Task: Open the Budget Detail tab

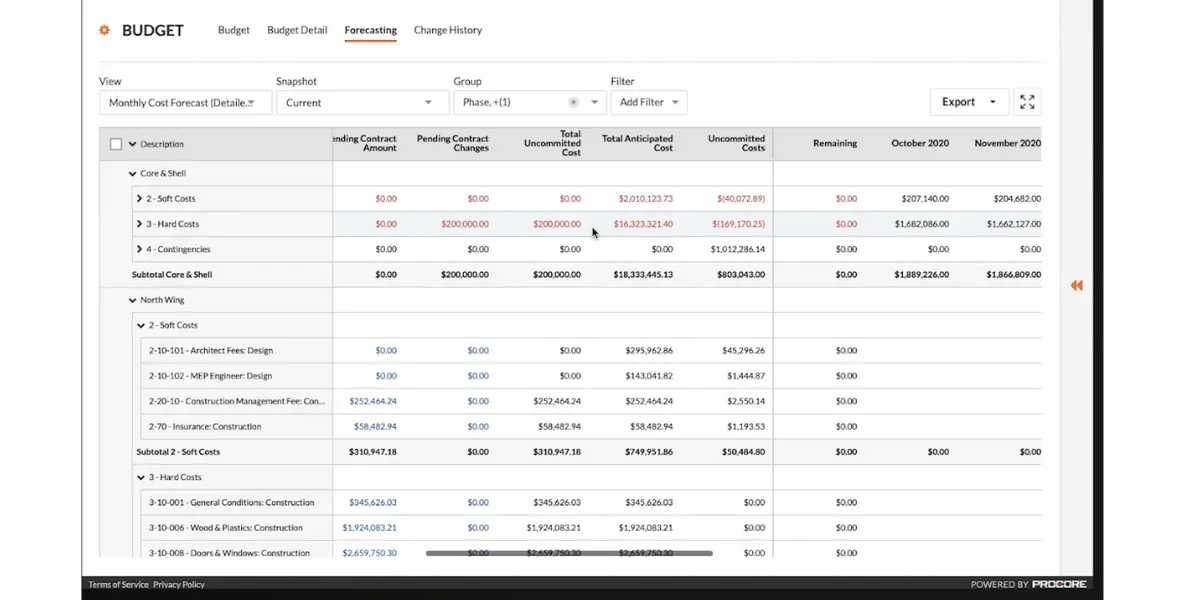Action: pyautogui.click(x=297, y=30)
